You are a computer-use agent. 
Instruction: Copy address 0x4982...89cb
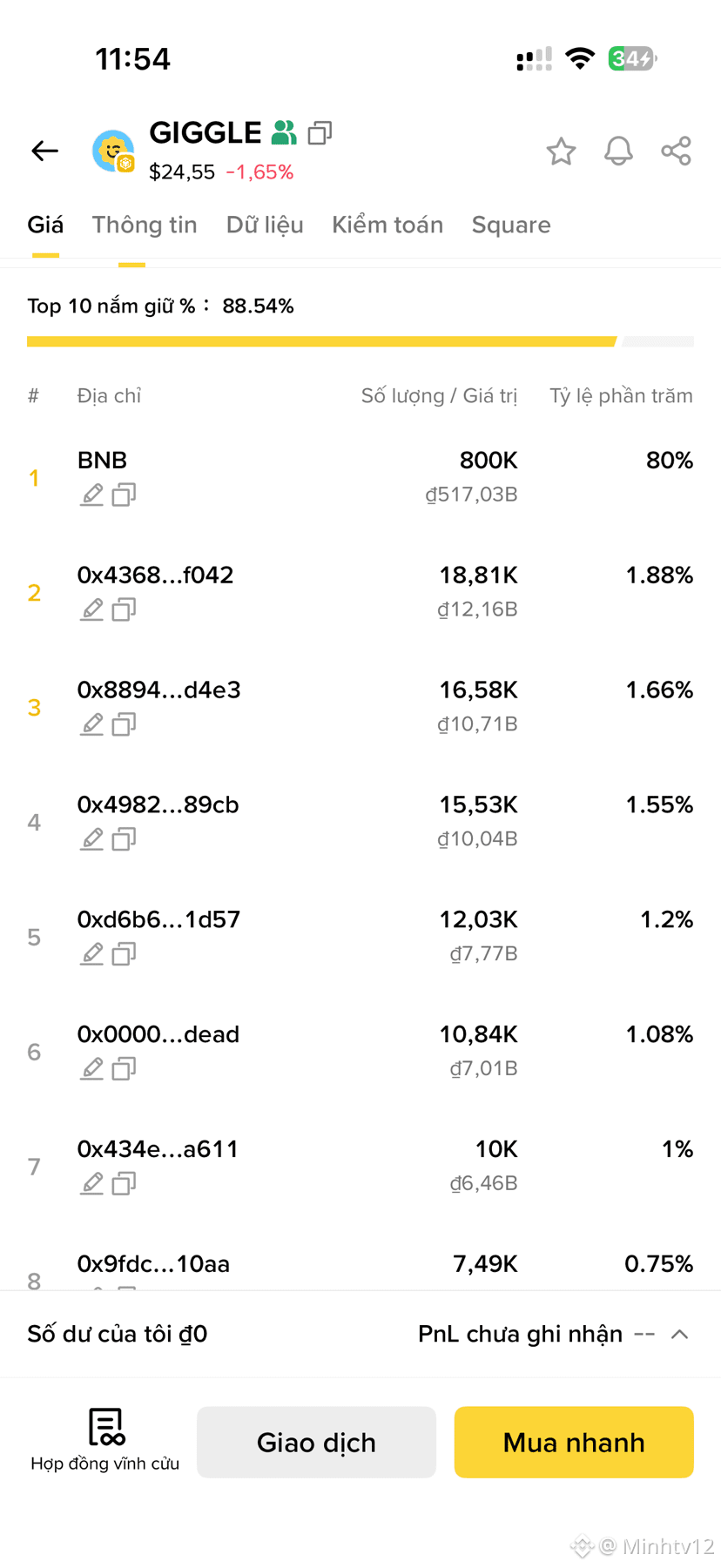point(124,839)
